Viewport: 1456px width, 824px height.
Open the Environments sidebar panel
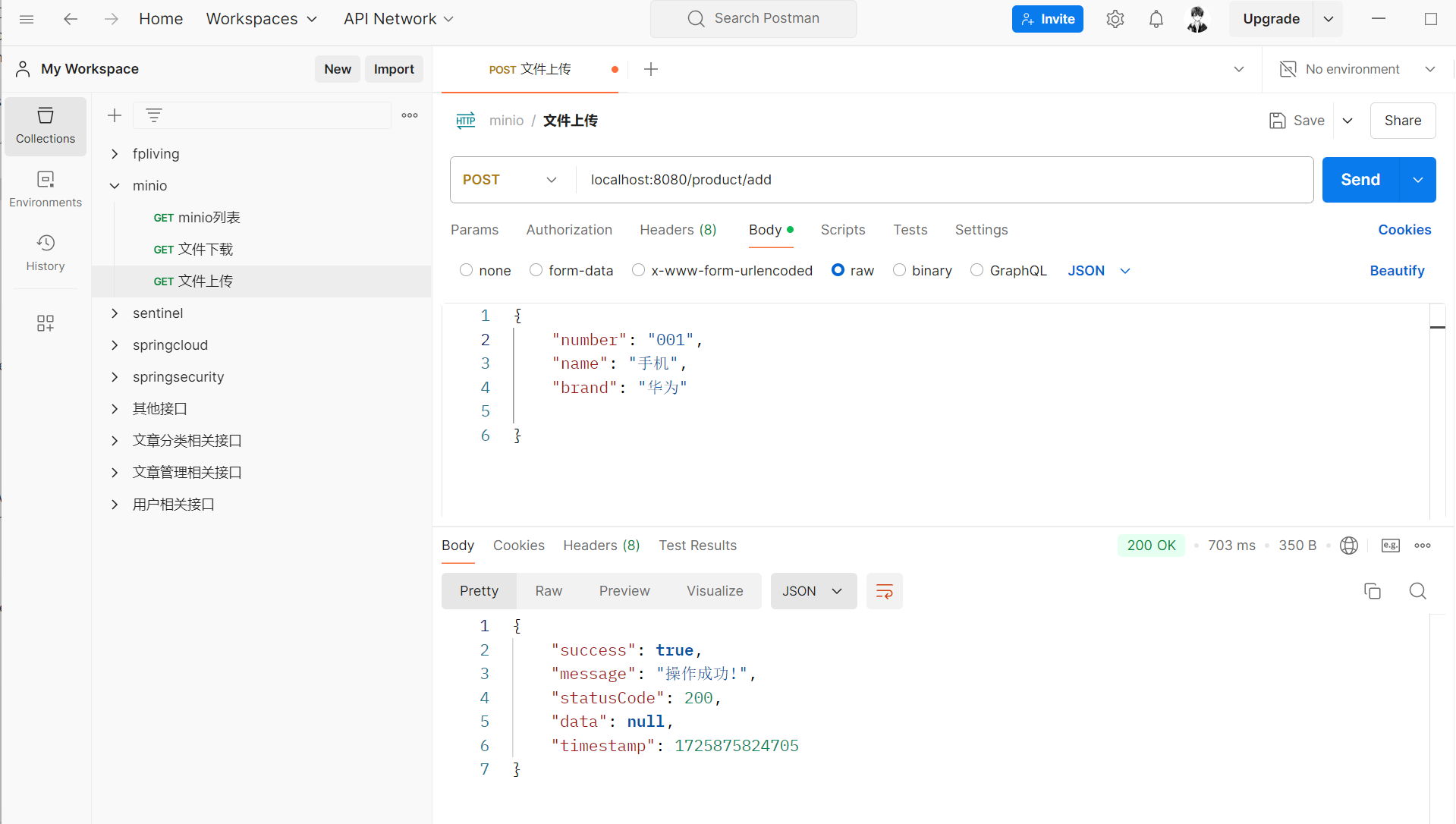coord(46,190)
